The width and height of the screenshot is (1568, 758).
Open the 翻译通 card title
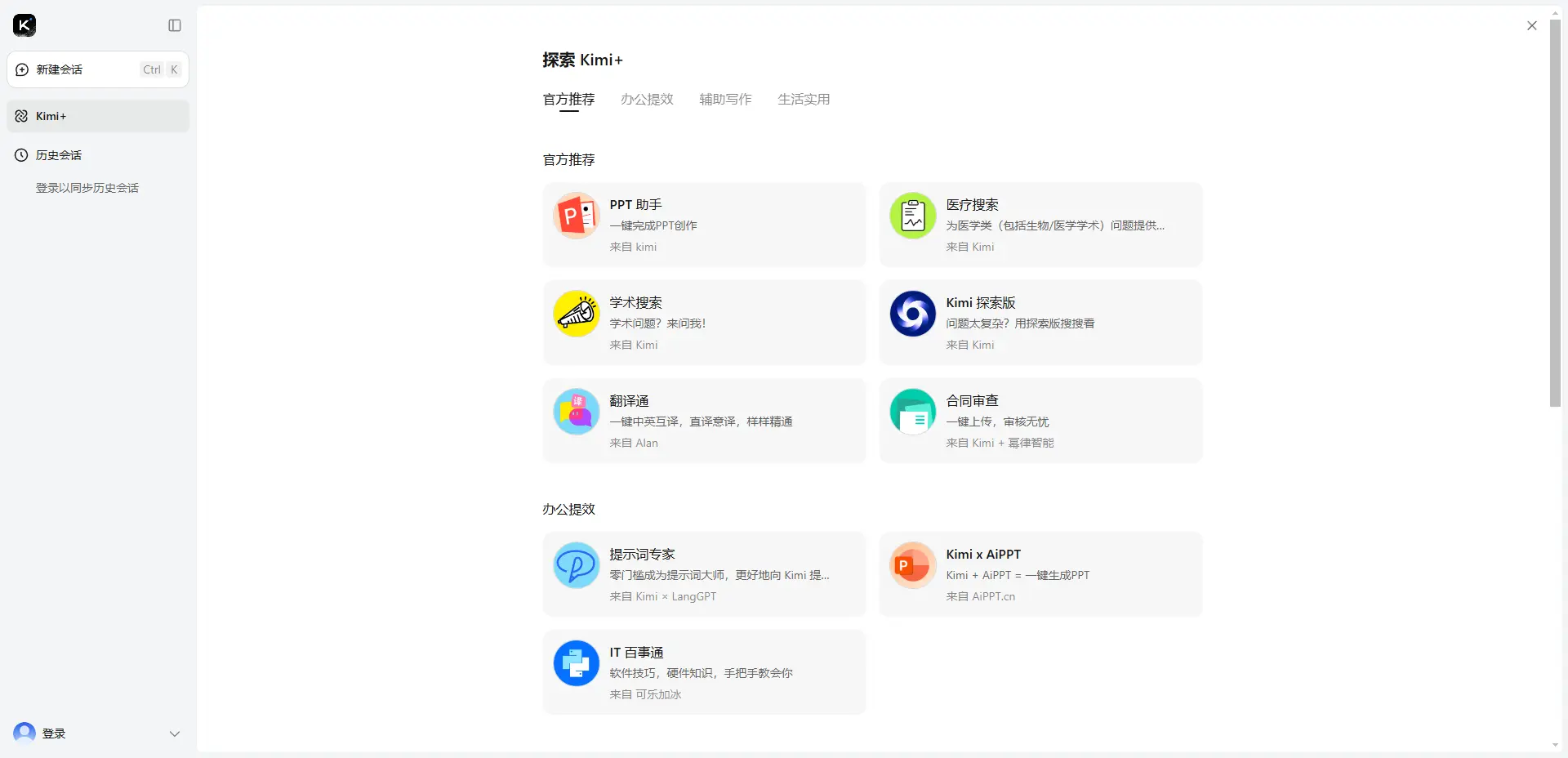(629, 401)
